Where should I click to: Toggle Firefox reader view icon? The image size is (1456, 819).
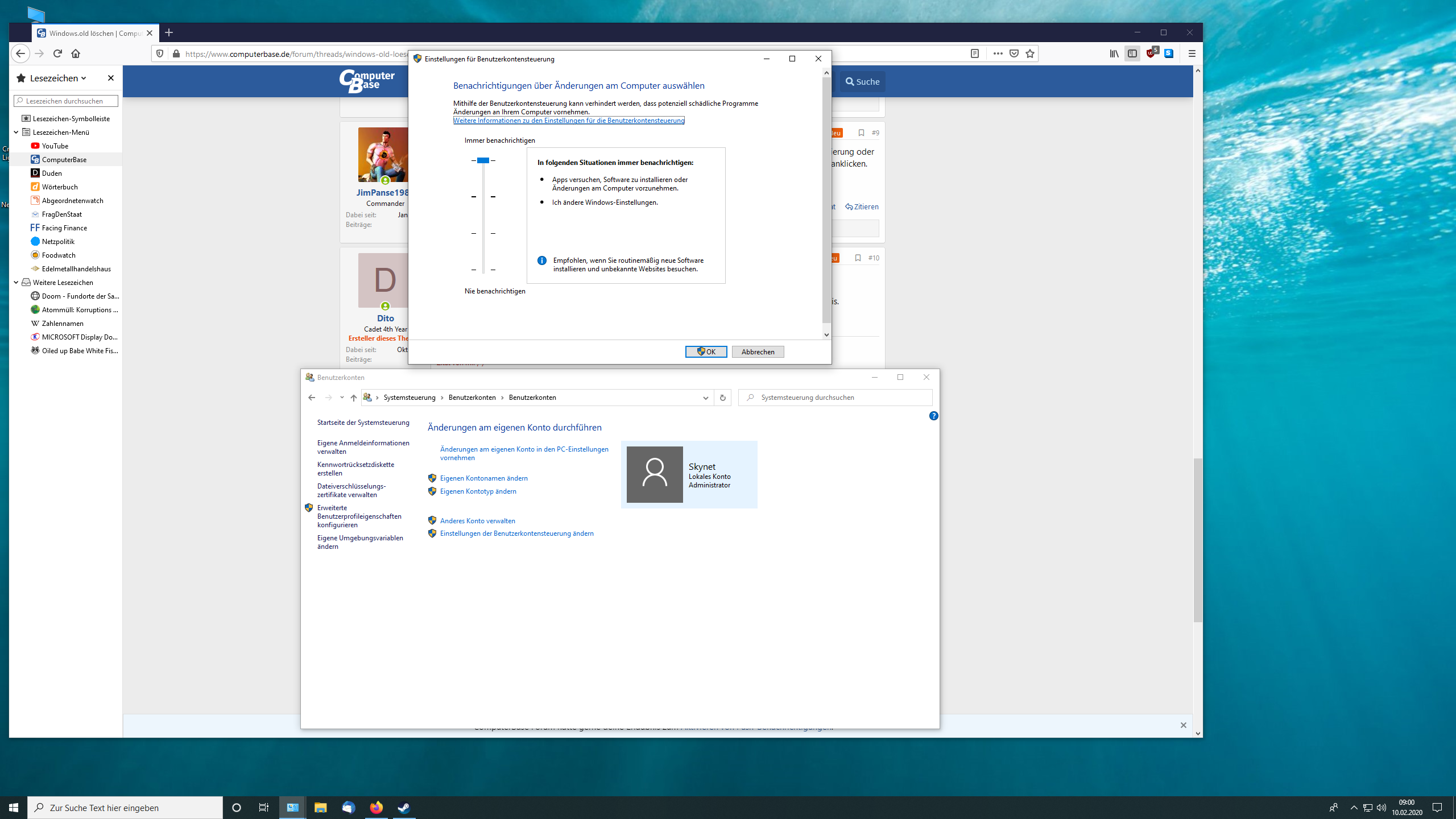[x=975, y=53]
